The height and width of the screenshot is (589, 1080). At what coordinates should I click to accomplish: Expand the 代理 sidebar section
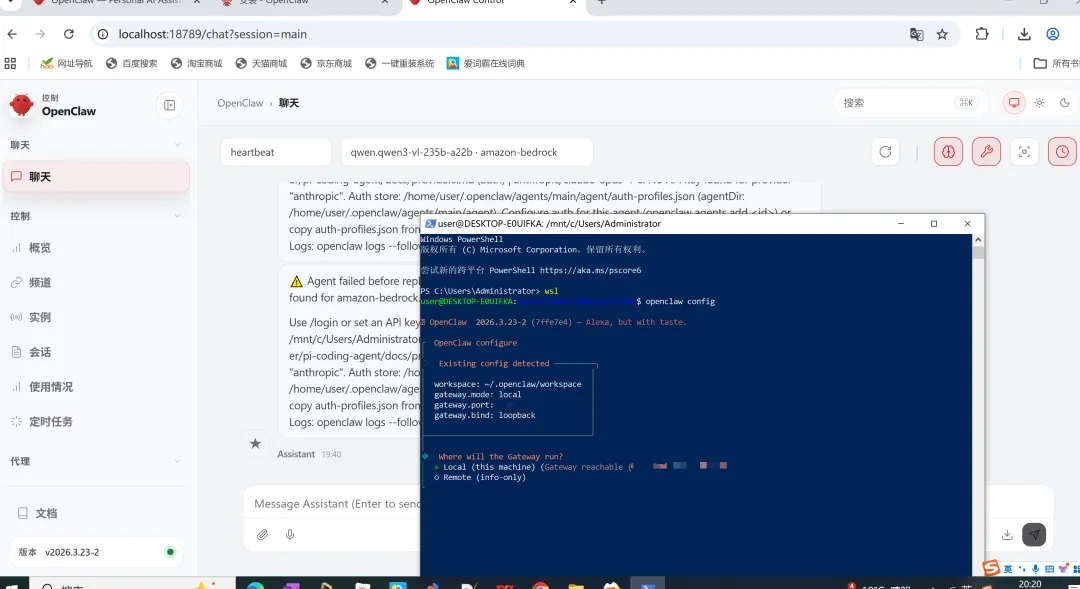click(x=95, y=462)
